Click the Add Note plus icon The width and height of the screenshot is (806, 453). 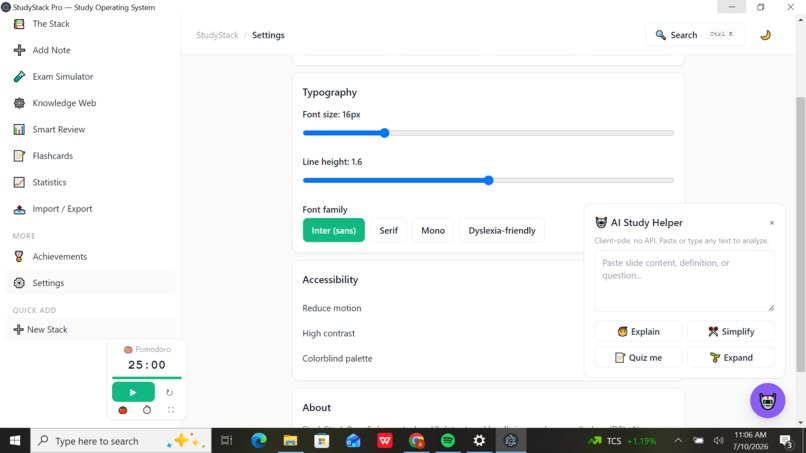[x=19, y=50]
